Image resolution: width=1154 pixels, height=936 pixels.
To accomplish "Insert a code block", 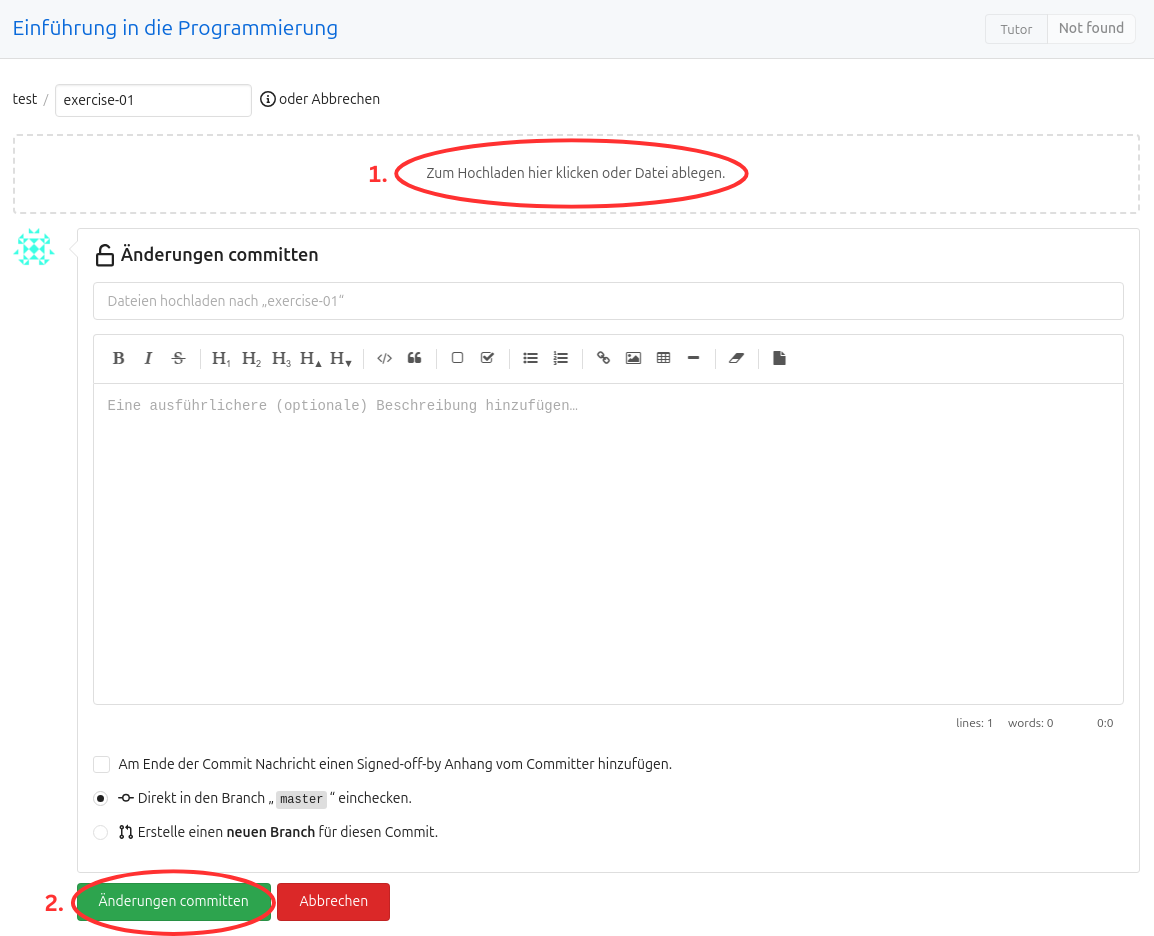I will coord(384,357).
